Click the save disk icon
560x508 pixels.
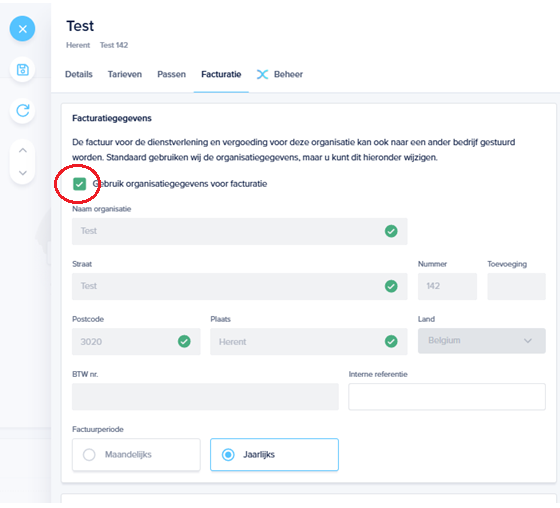[x=22, y=70]
